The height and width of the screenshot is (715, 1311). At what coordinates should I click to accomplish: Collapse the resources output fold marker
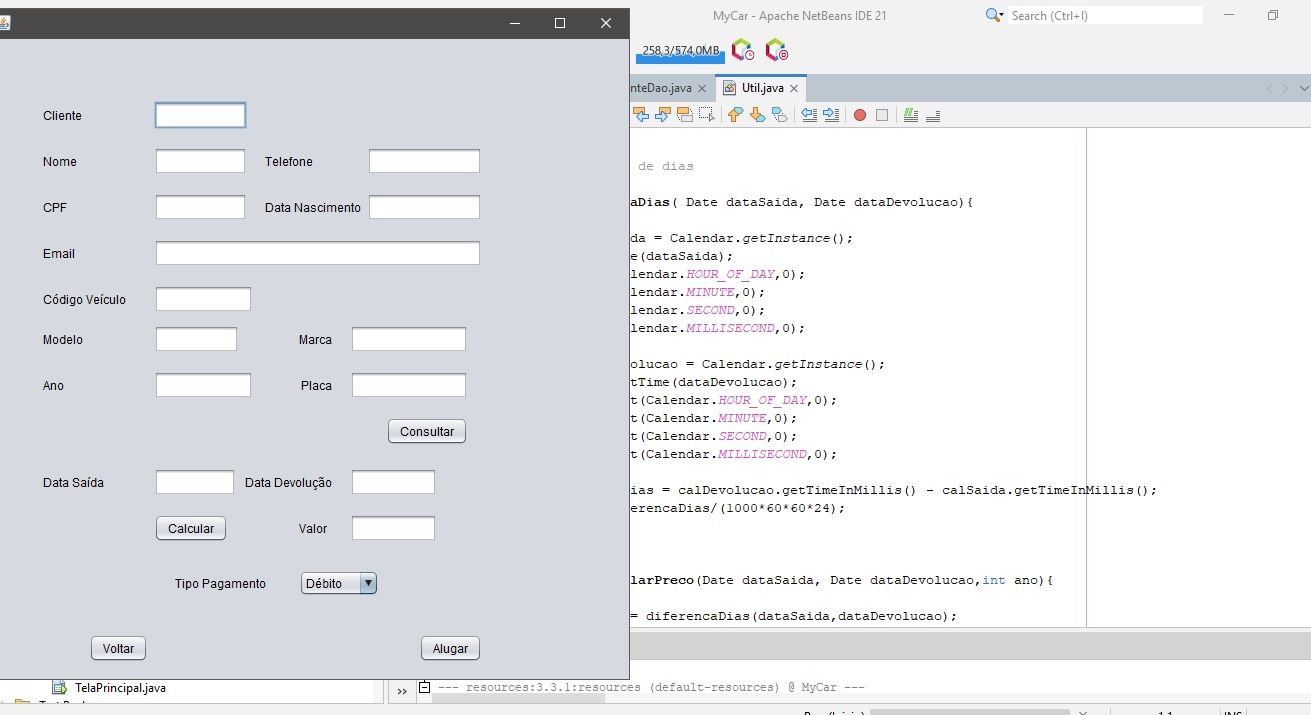pyautogui.click(x=424, y=687)
